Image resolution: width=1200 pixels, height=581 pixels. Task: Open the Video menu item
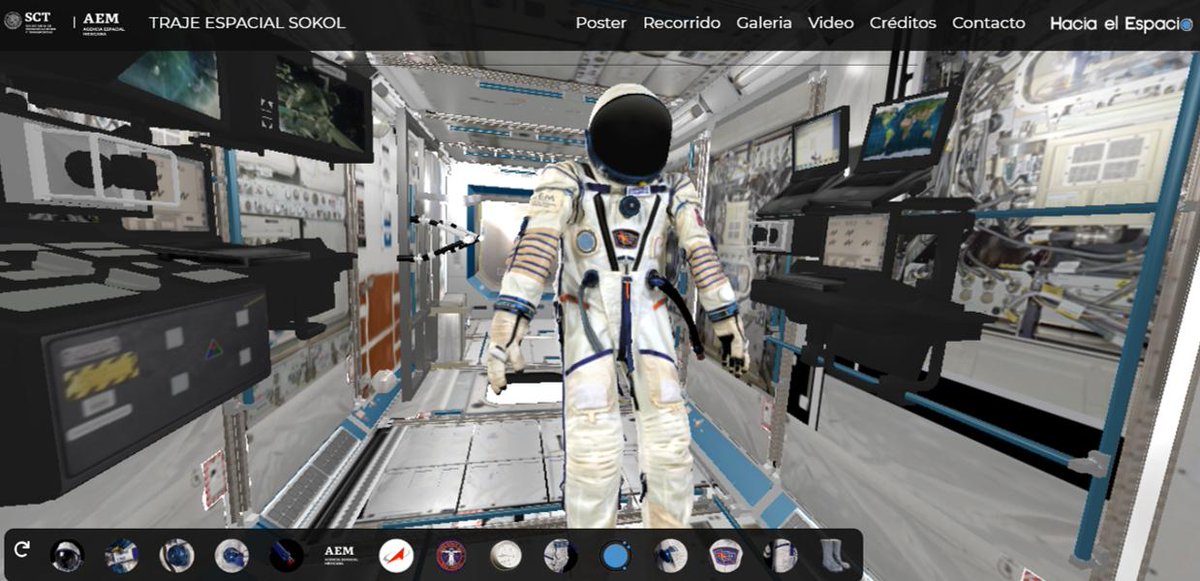(831, 23)
